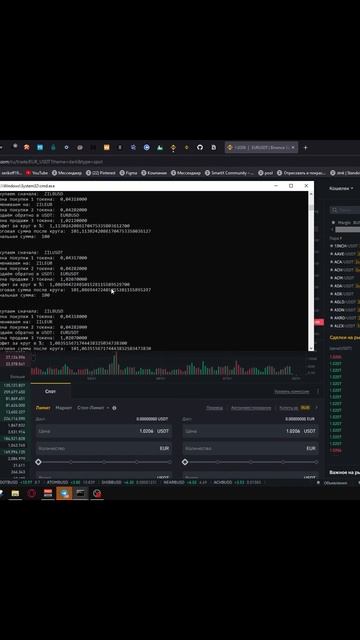This screenshot has height=640, width=360.
Task: Open the Opera browser taskbar icon
Action: [x=31, y=493]
